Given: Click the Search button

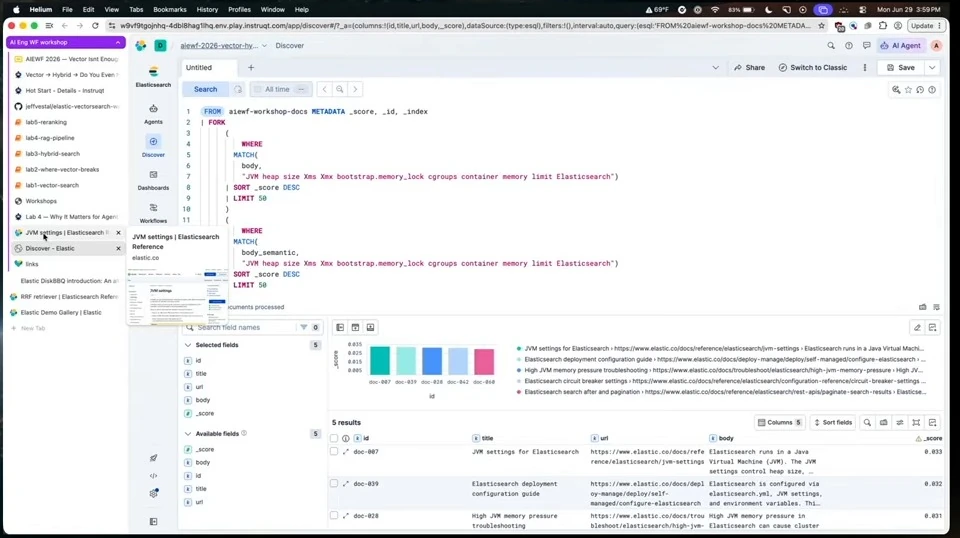Looking at the screenshot, I should (x=205, y=89).
